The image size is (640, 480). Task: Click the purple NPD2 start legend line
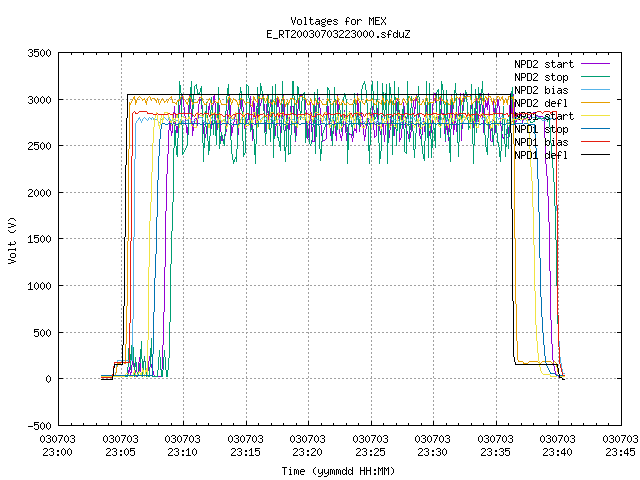coord(596,64)
